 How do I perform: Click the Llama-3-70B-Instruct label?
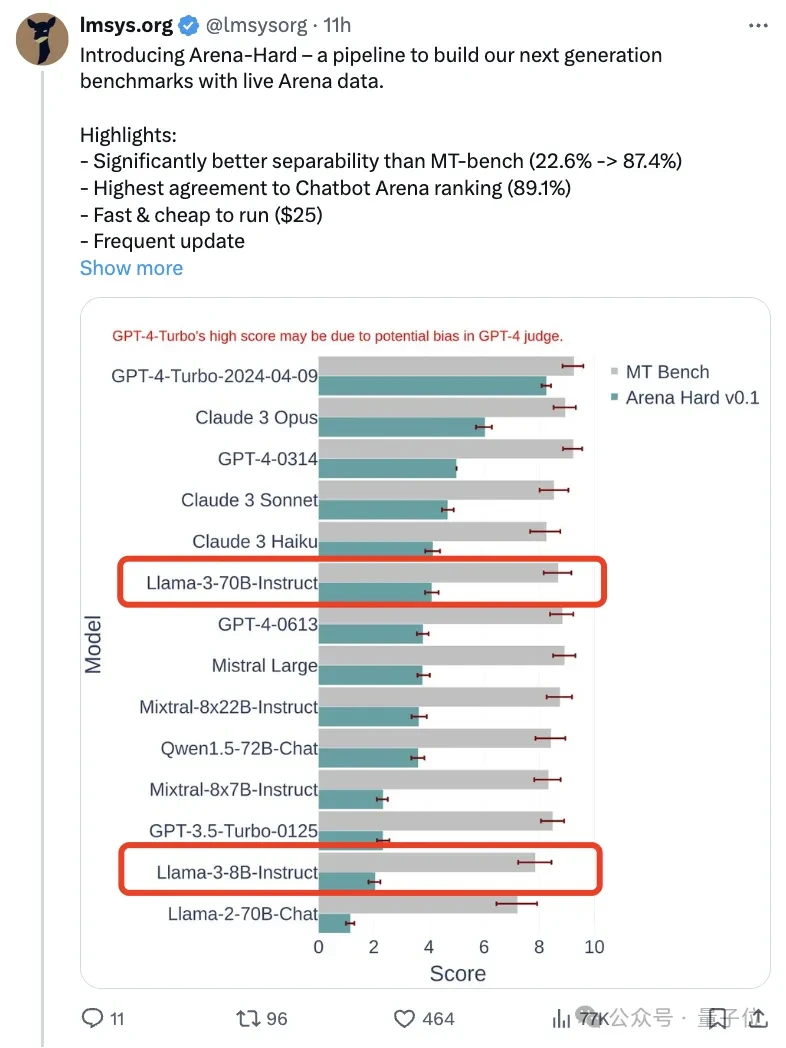pyautogui.click(x=232, y=583)
